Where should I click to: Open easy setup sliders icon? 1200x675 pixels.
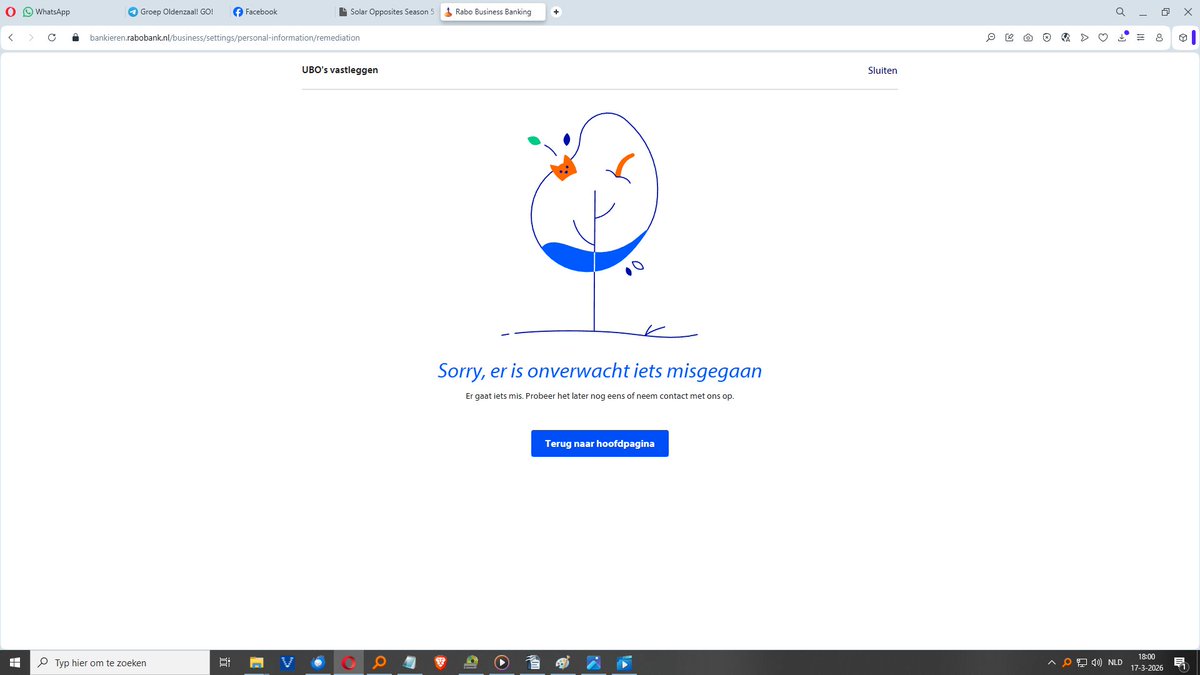1140,37
